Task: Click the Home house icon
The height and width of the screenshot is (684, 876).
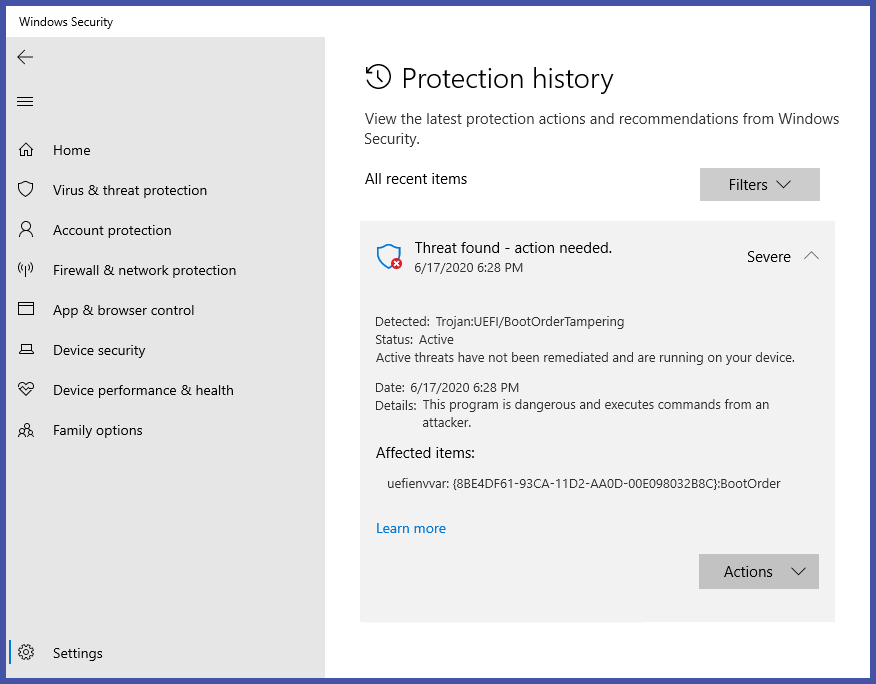Action: [26, 150]
